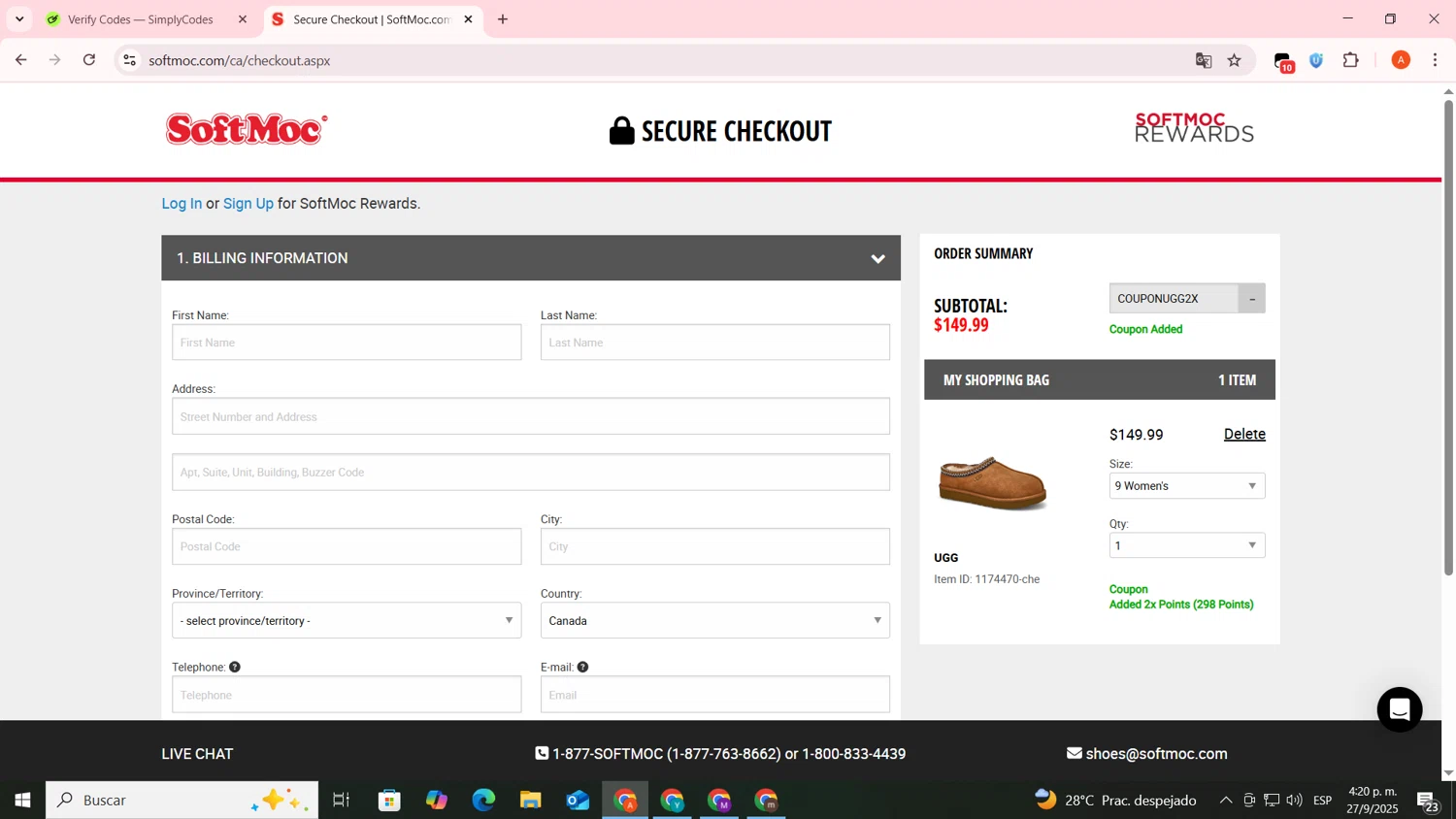Click the Postal Code field
The height and width of the screenshot is (819, 1456).
(x=347, y=546)
